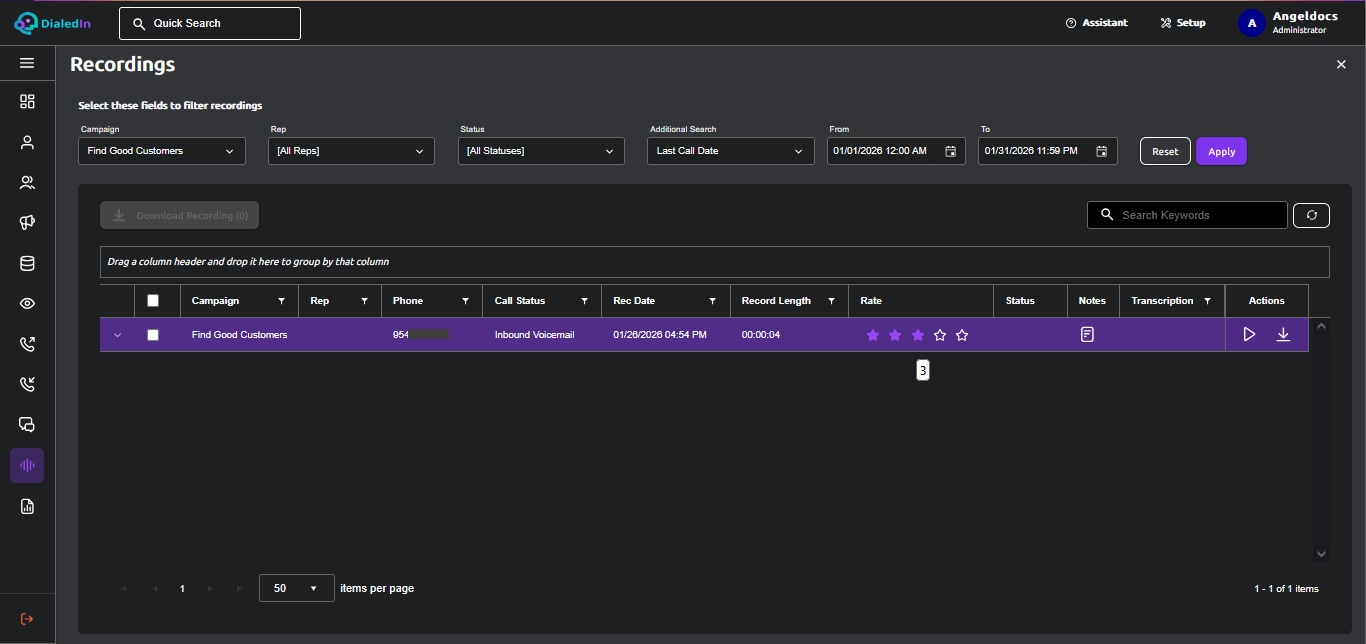The height and width of the screenshot is (644, 1366).
Task: Click the refresh icon next to Search Keywords
Action: tap(1311, 215)
